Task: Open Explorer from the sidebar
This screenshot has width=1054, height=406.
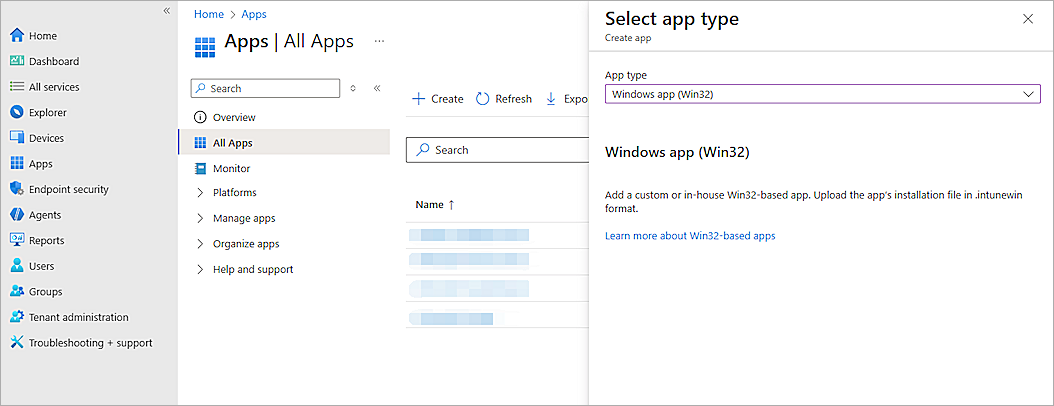Action: [38, 112]
